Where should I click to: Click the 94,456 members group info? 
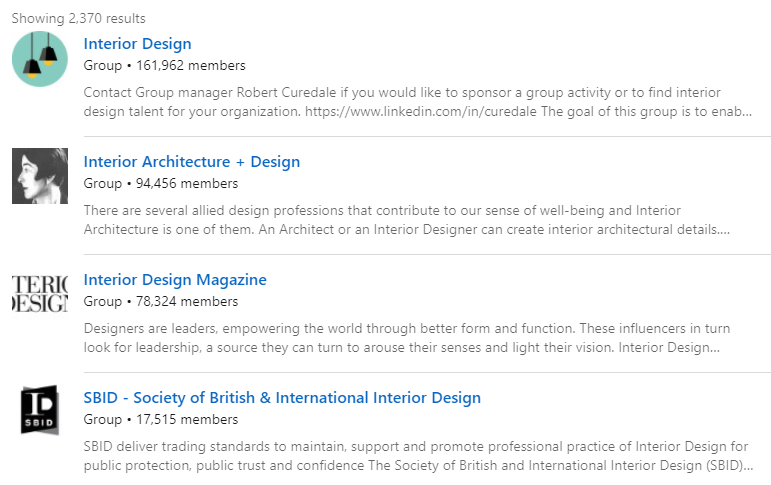160,183
